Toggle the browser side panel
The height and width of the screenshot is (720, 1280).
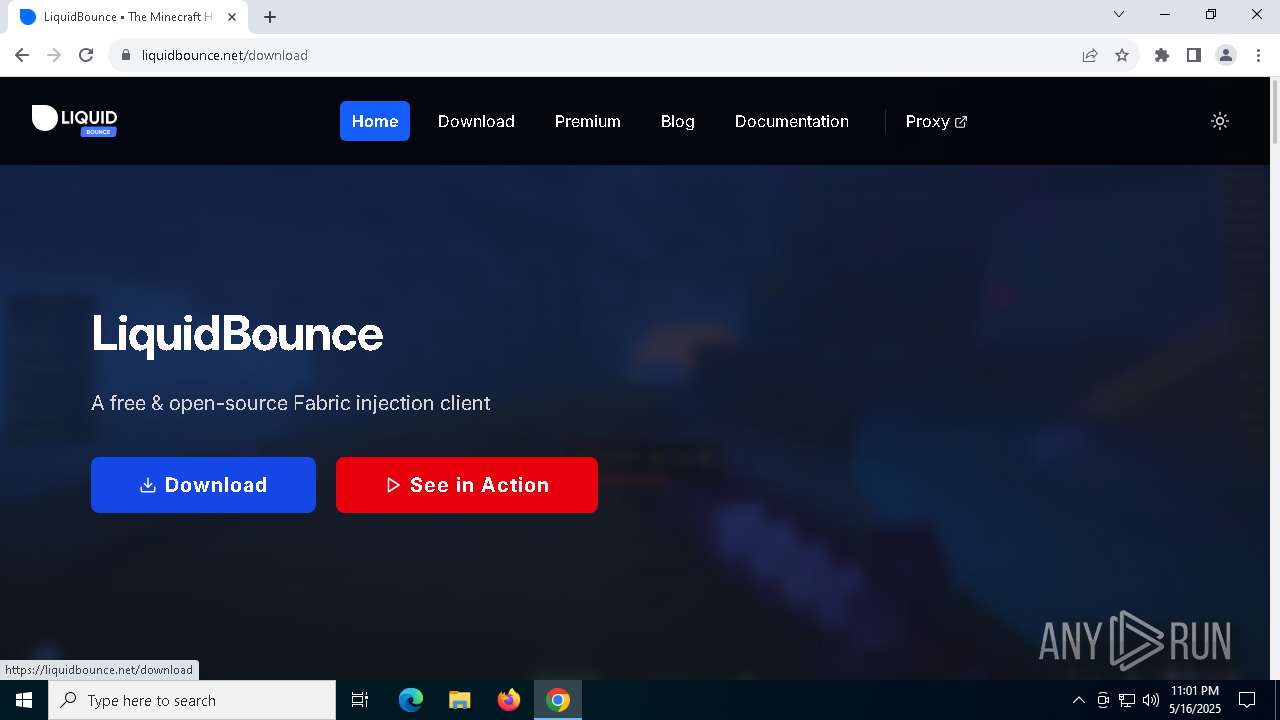tap(1194, 55)
